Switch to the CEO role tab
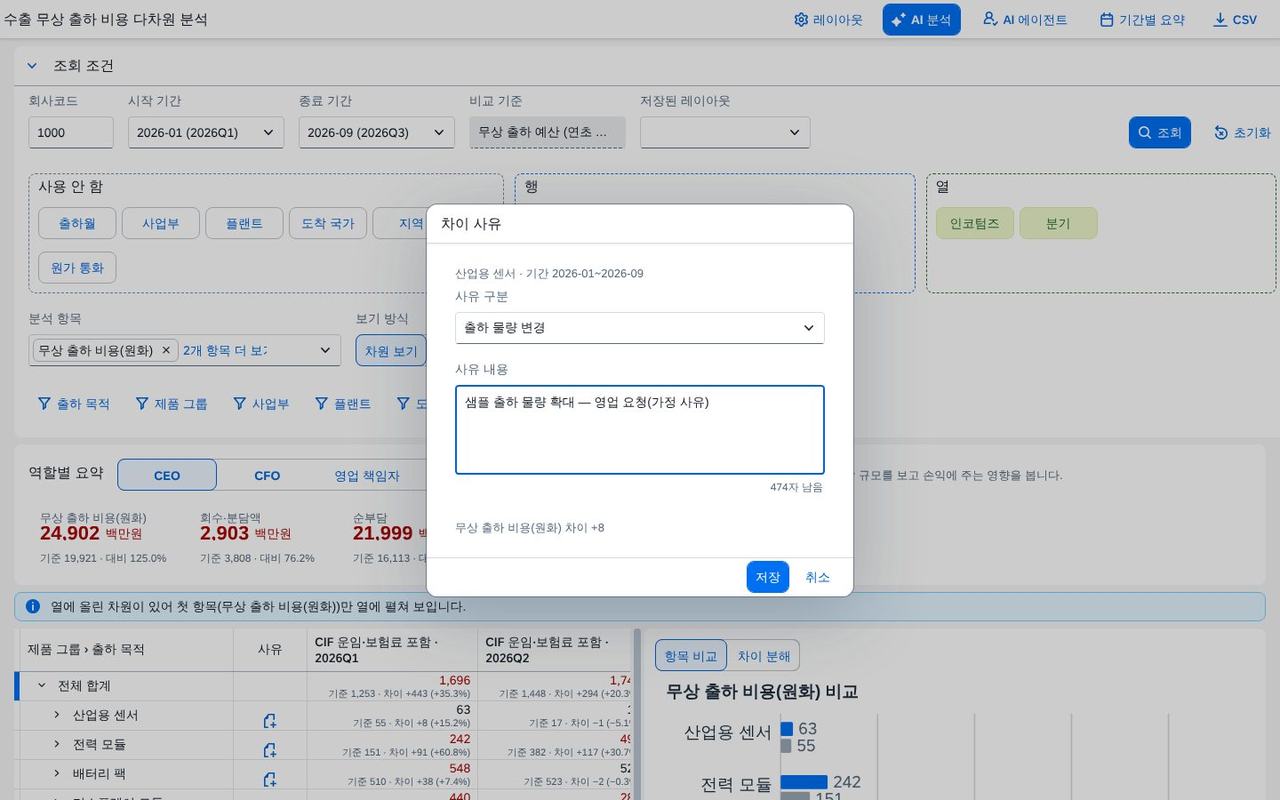The width and height of the screenshot is (1280, 800). tap(167, 475)
